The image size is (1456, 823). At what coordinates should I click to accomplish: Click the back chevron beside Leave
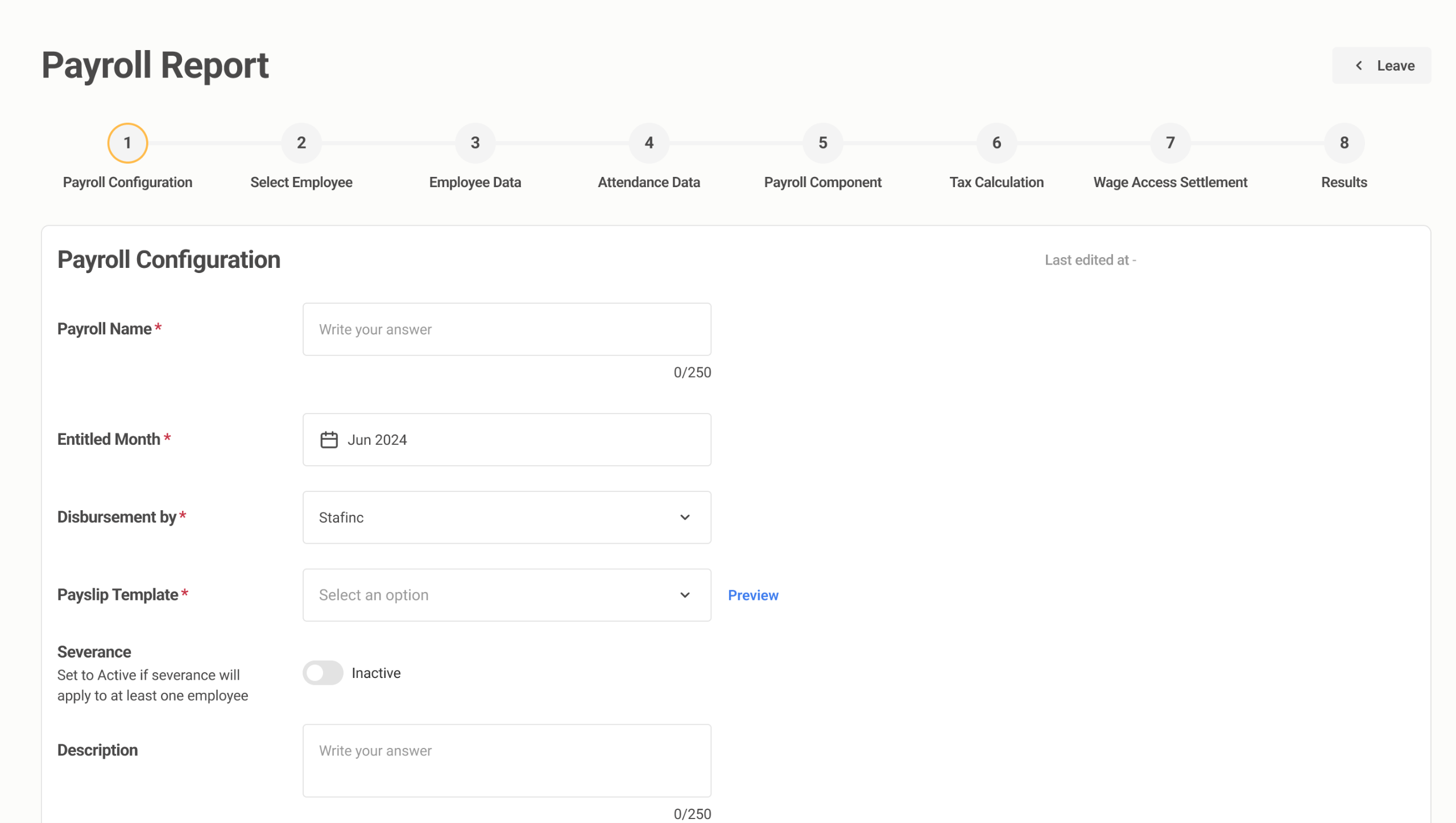(1359, 65)
